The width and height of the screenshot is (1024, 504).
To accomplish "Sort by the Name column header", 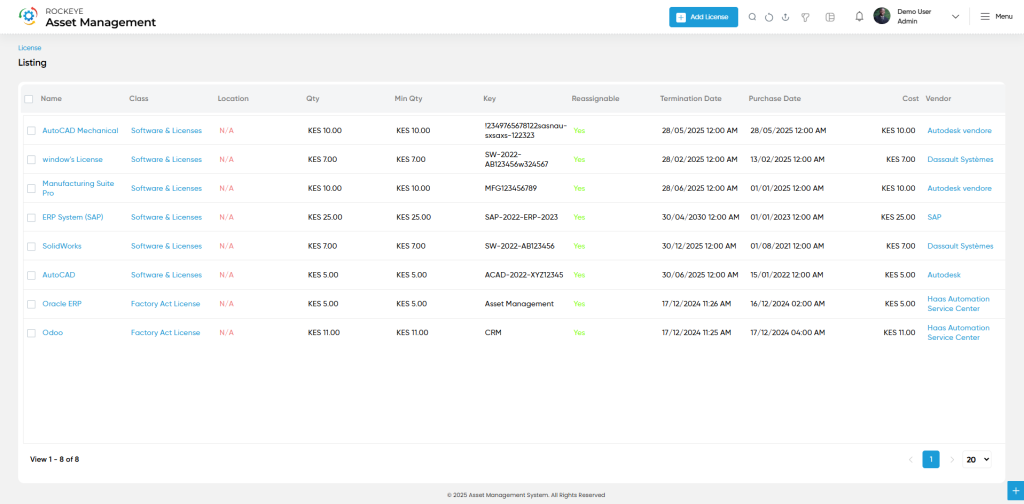I will click(x=51, y=99).
